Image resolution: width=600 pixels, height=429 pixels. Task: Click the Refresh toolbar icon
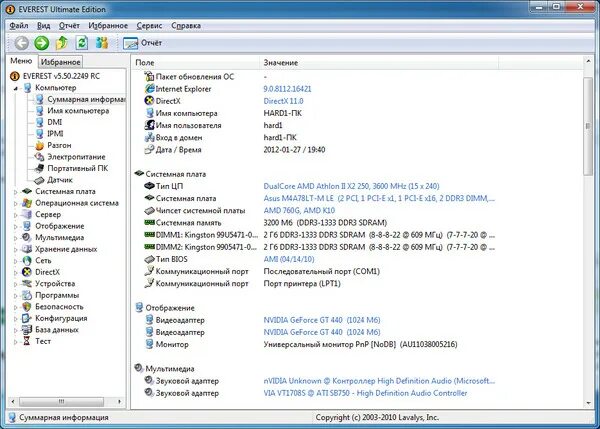pos(82,43)
